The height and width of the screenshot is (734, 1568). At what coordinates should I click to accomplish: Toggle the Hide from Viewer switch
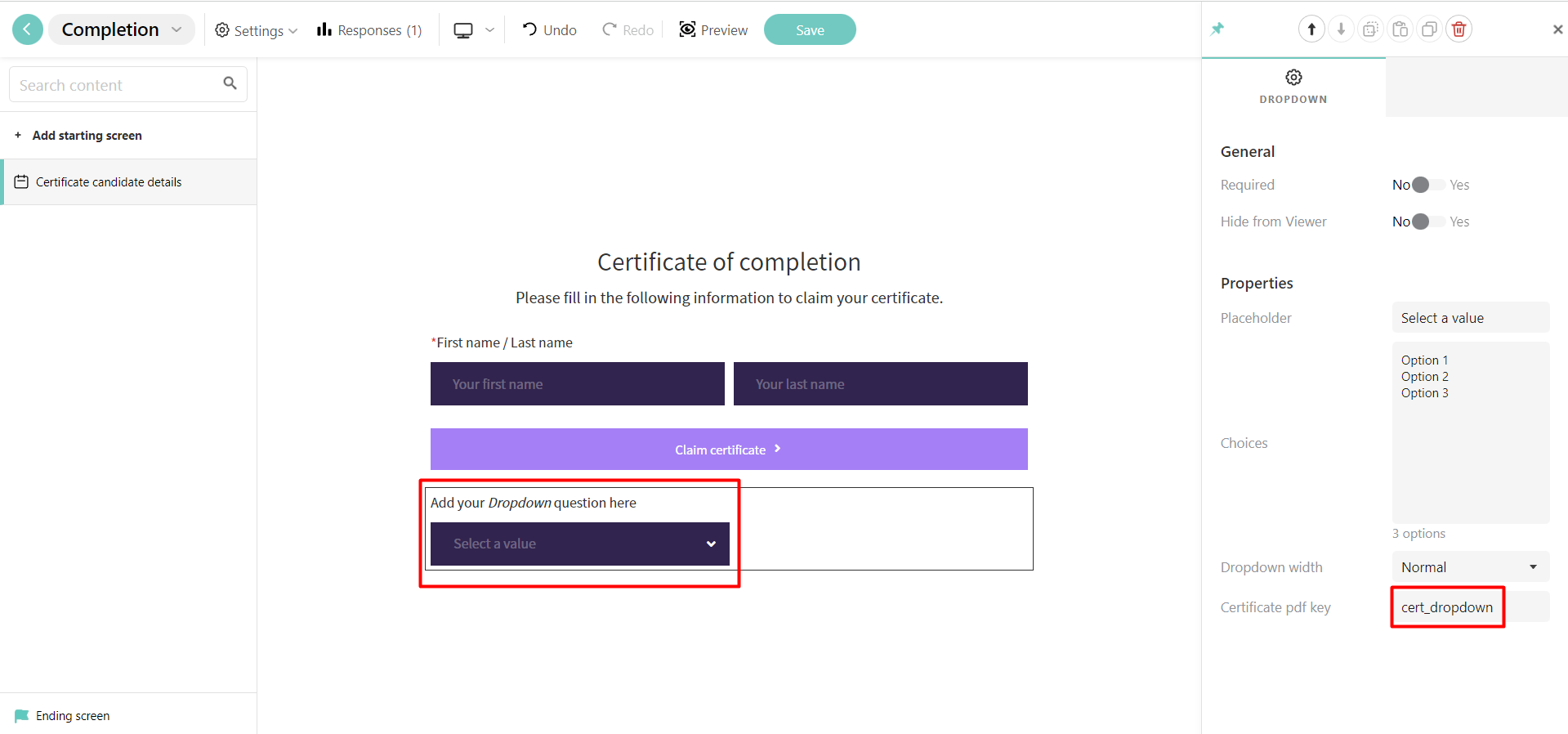point(1428,222)
